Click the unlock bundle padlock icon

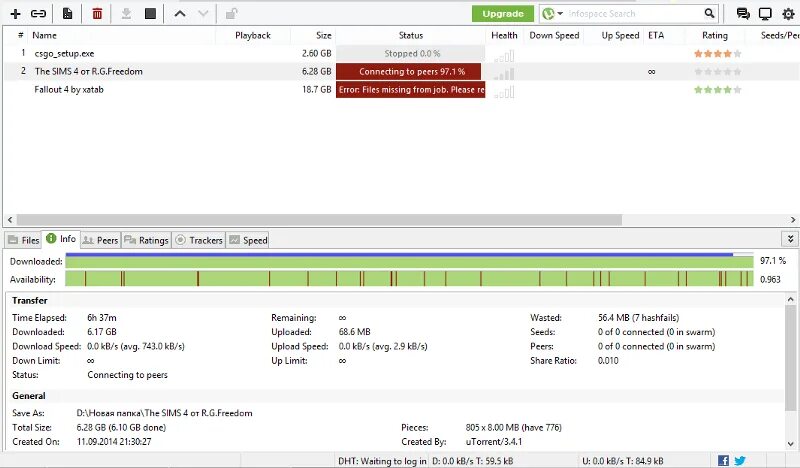click(x=231, y=14)
